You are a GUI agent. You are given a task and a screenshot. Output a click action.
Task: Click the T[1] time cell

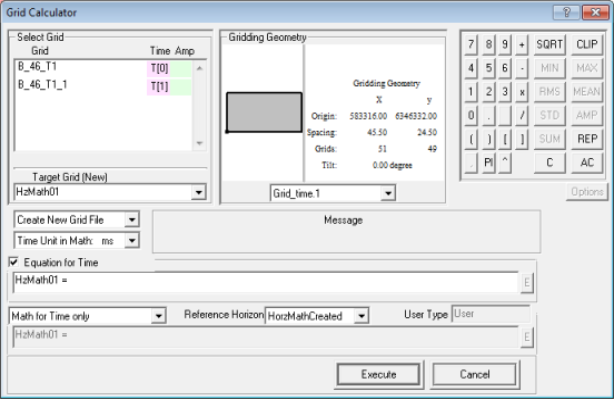pyautogui.click(x=159, y=87)
